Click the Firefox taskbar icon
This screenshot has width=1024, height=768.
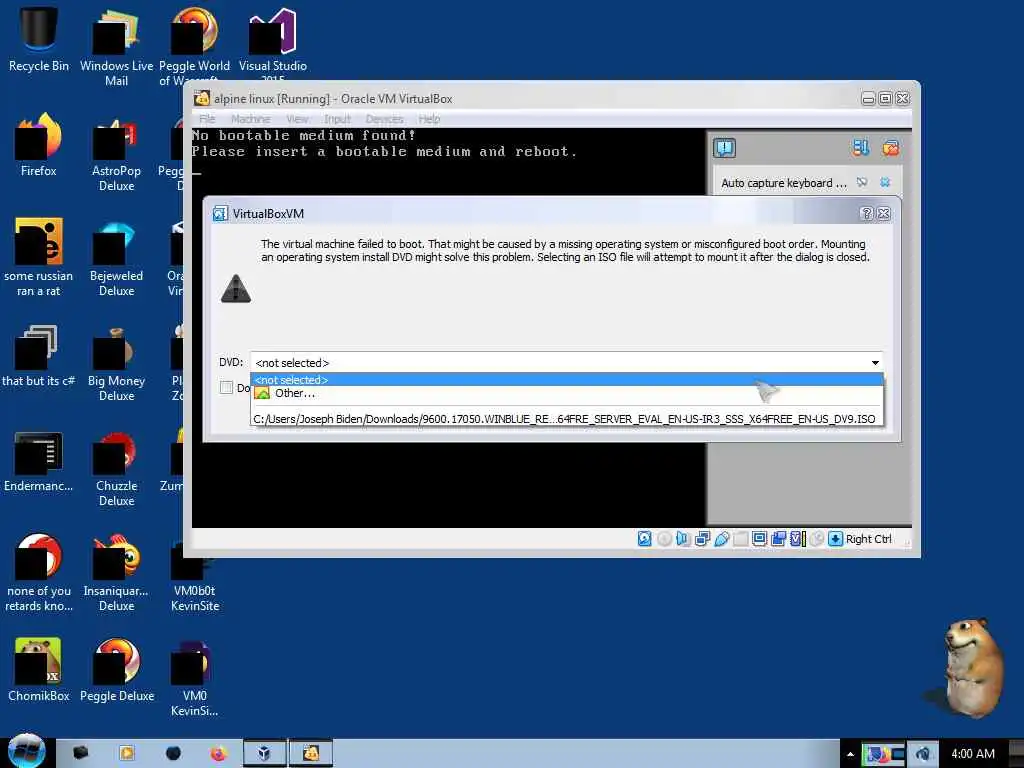pos(218,753)
